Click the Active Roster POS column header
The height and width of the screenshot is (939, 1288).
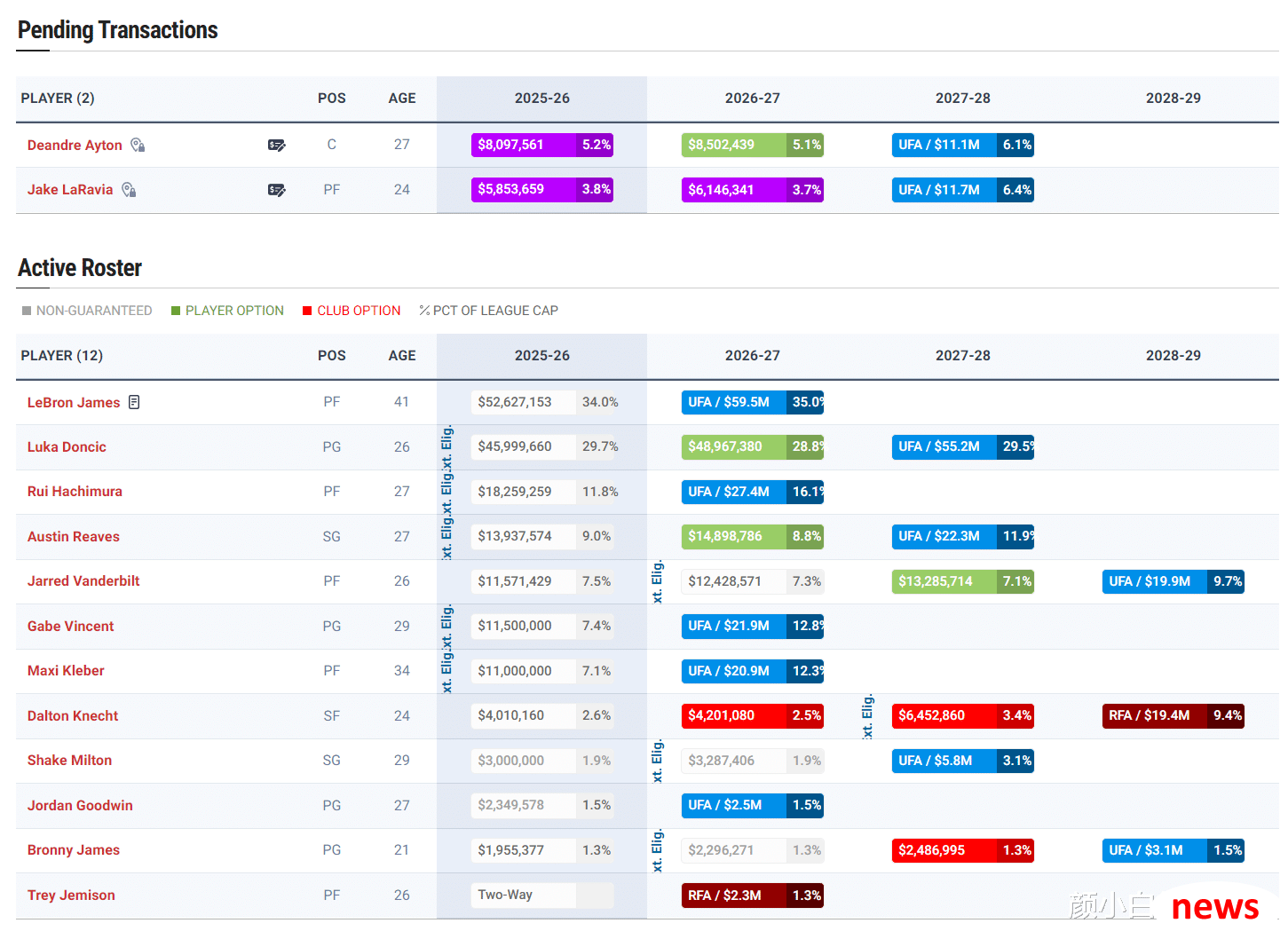tap(332, 355)
